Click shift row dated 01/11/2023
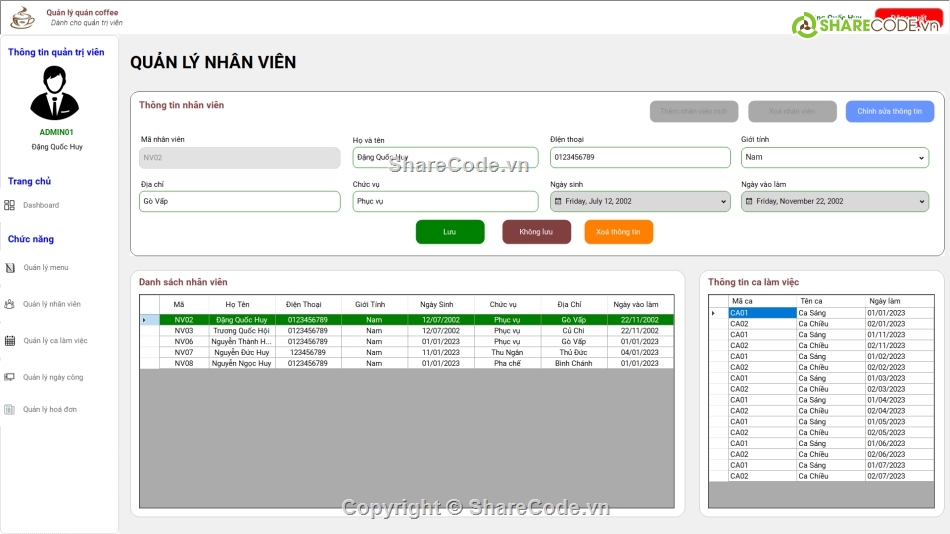Image resolution: width=950 pixels, height=534 pixels. [x=822, y=335]
